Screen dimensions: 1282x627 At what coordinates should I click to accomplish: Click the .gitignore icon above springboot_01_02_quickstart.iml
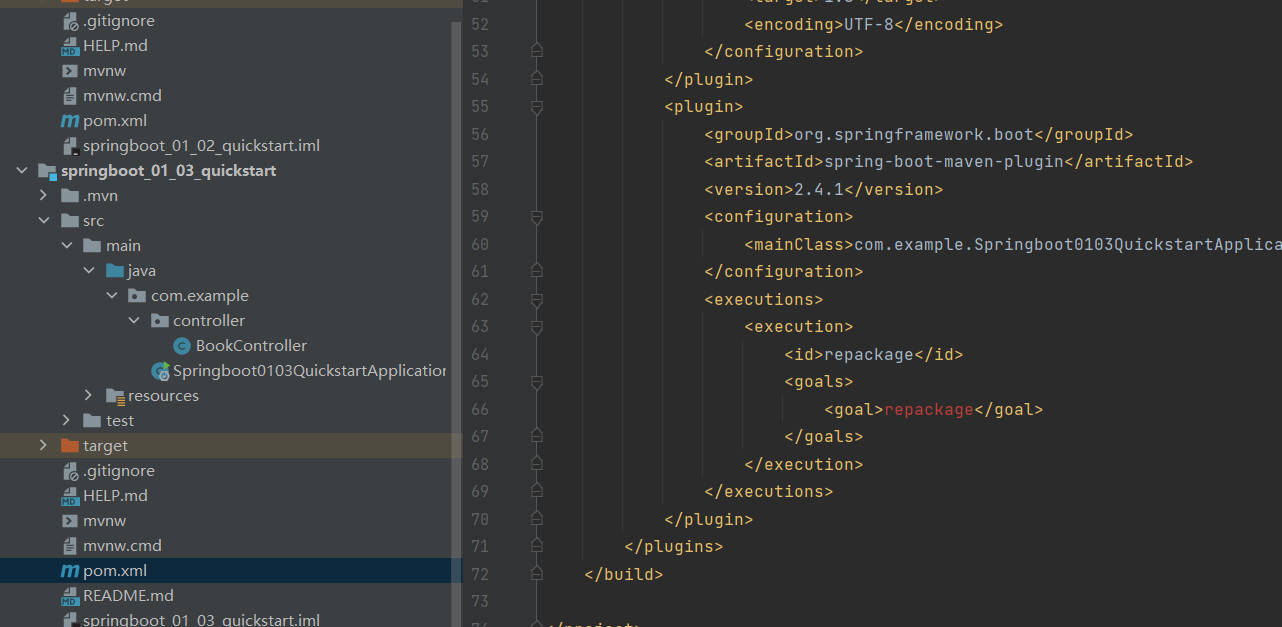pos(70,21)
